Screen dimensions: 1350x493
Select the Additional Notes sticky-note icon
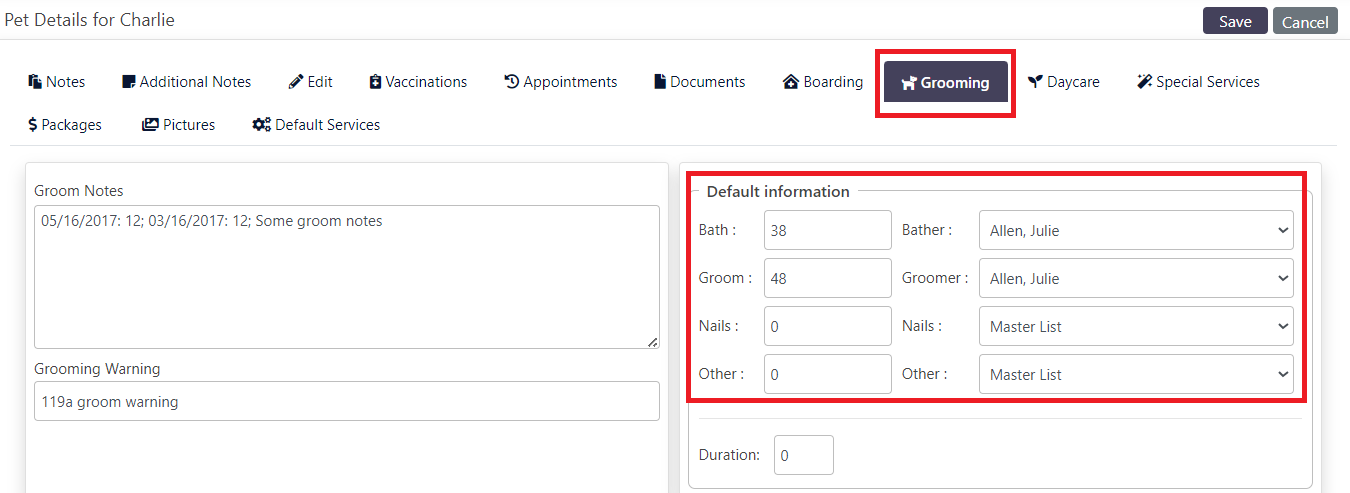[x=128, y=82]
